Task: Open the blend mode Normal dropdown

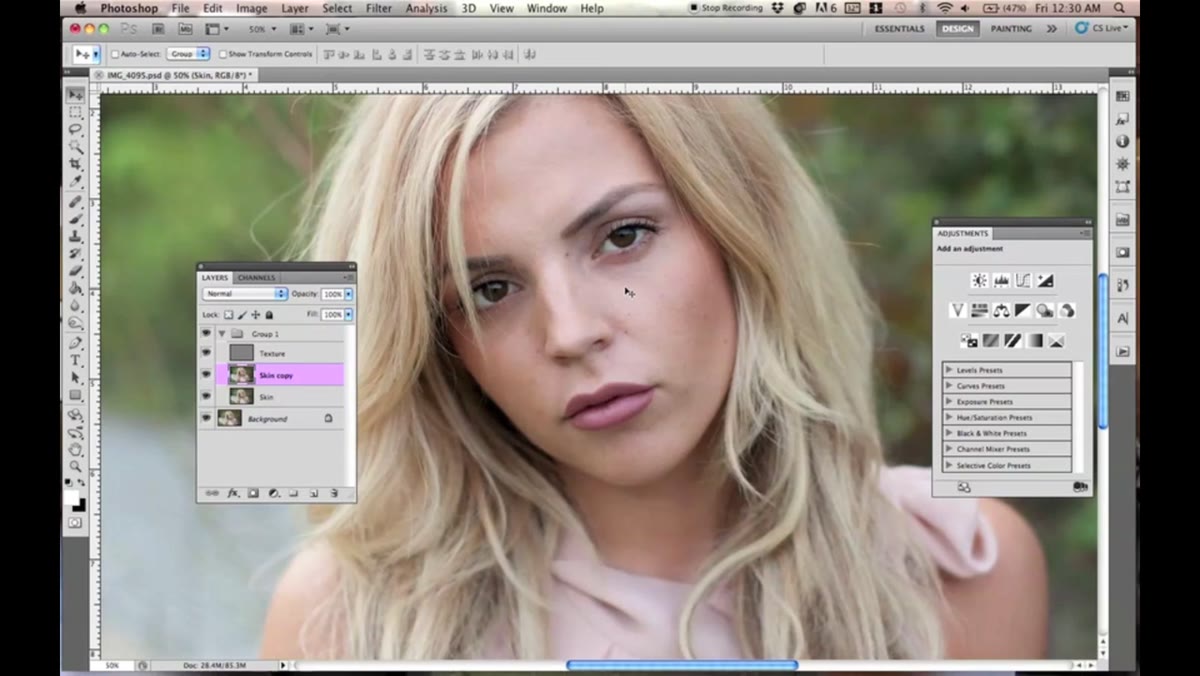Action: pyautogui.click(x=245, y=294)
